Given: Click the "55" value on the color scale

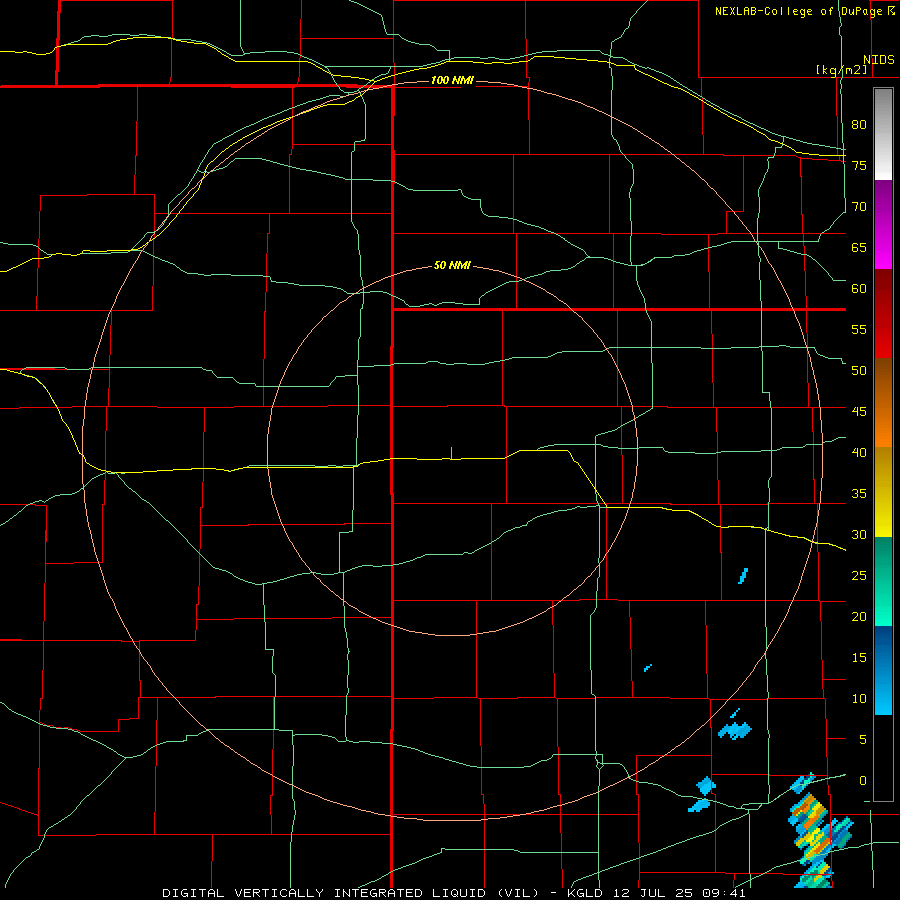Looking at the screenshot, I should (x=859, y=329).
